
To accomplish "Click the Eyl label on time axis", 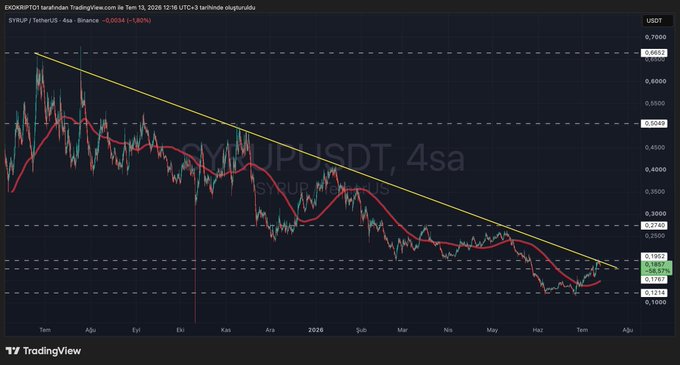I will [136, 330].
